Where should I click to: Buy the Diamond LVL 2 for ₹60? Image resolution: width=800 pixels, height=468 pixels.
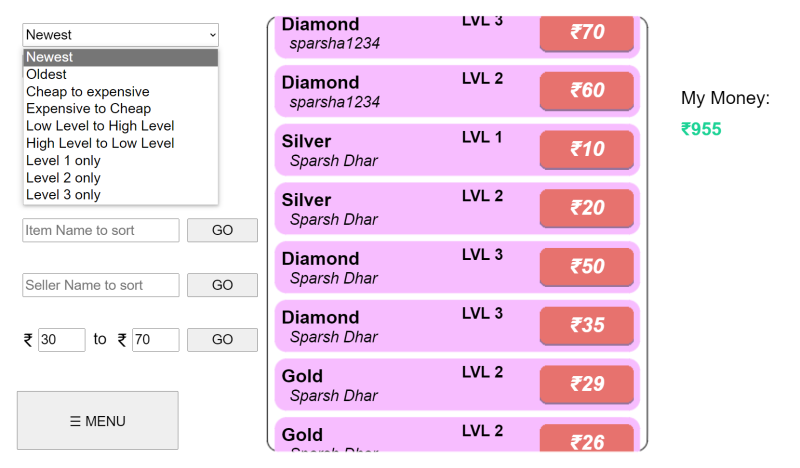(587, 91)
